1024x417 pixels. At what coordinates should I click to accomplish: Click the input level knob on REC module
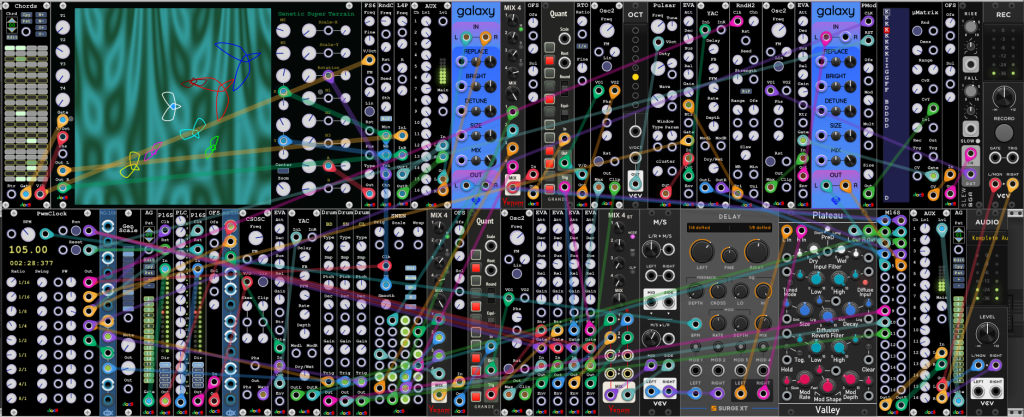pos(1003,98)
